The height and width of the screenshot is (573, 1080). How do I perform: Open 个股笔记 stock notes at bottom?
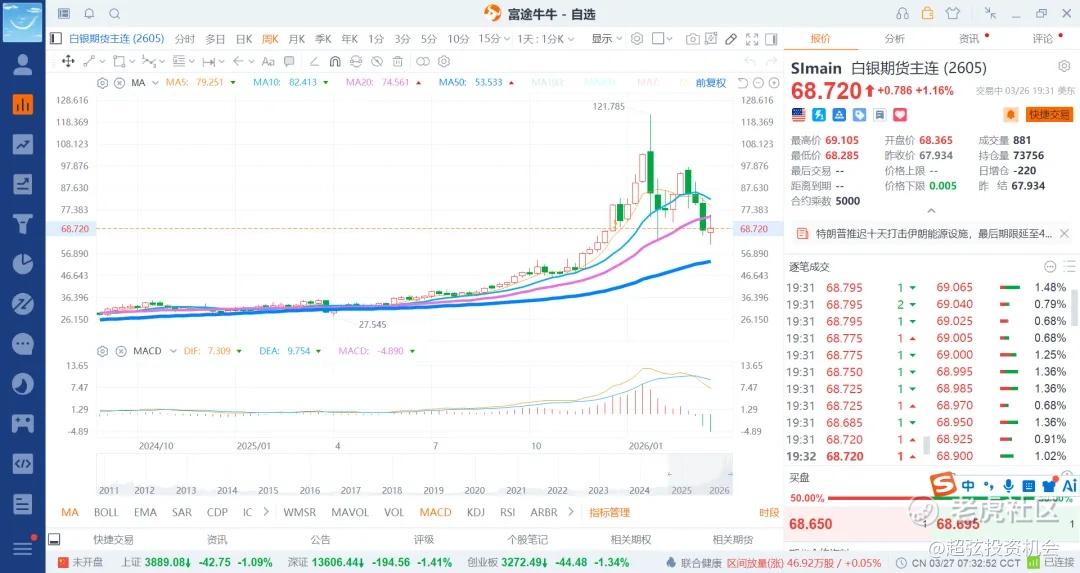528,539
